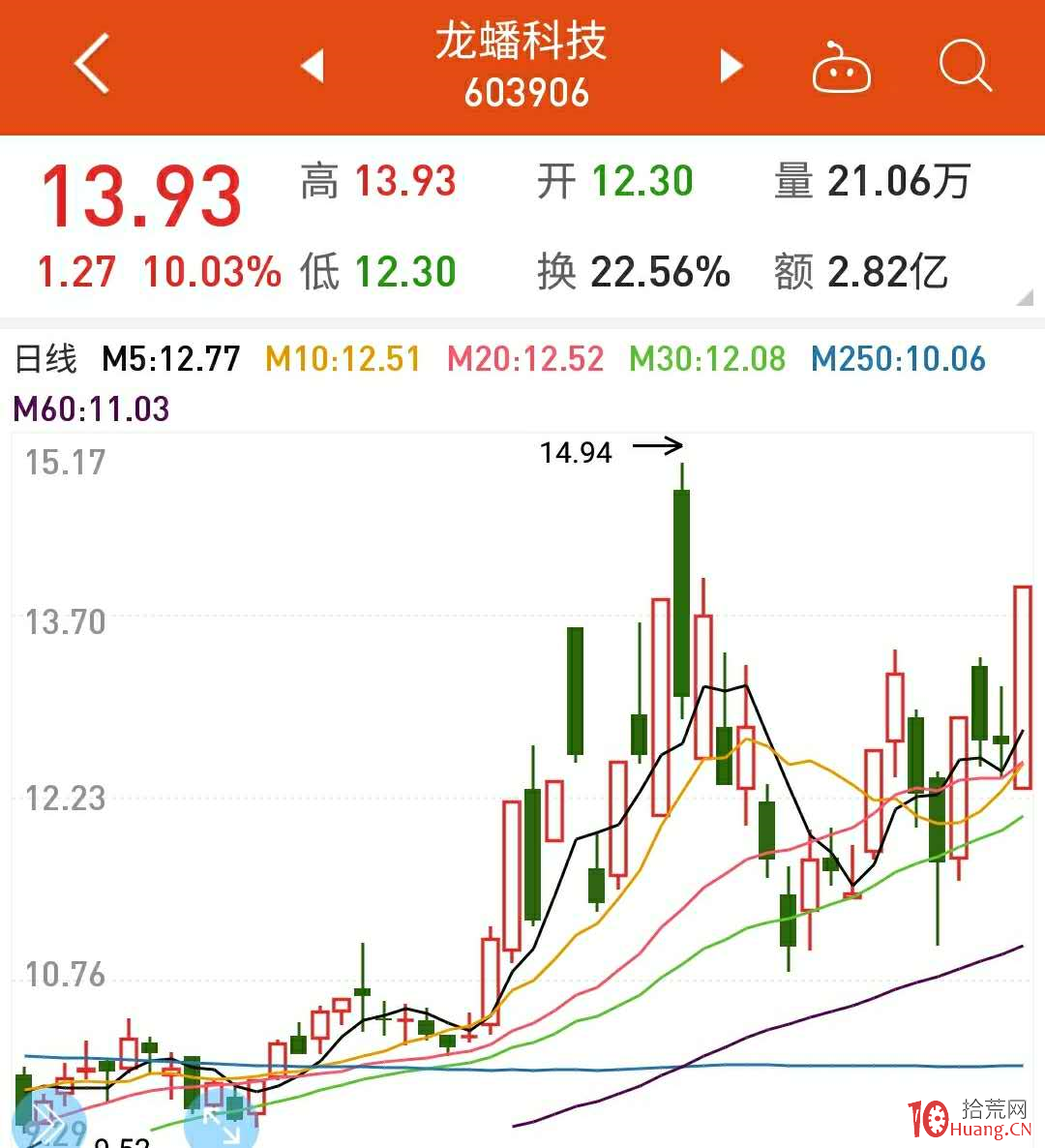Tap the open price 开 12.30

click(x=615, y=181)
